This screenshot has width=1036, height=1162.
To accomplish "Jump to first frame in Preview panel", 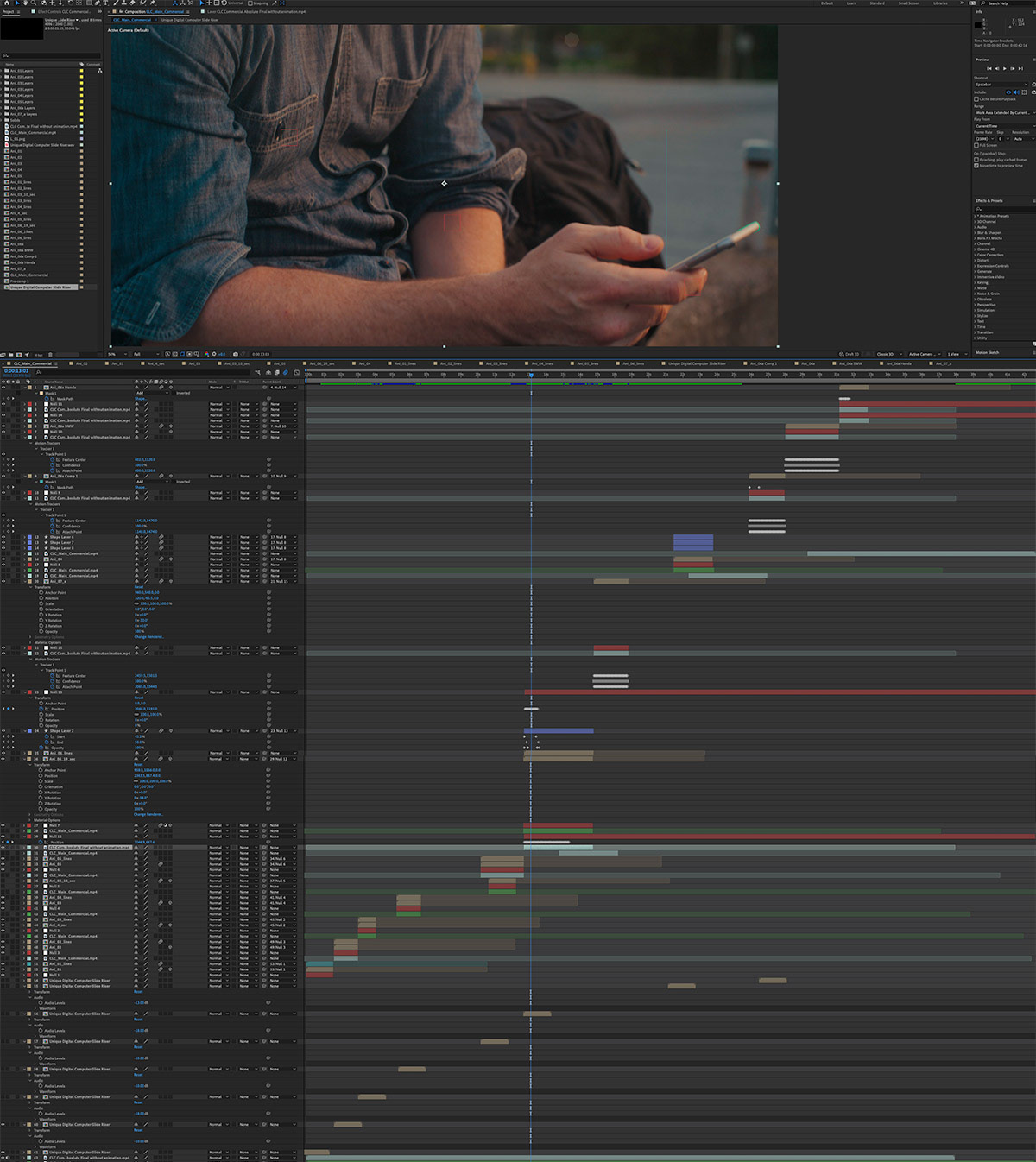I will click(x=989, y=68).
